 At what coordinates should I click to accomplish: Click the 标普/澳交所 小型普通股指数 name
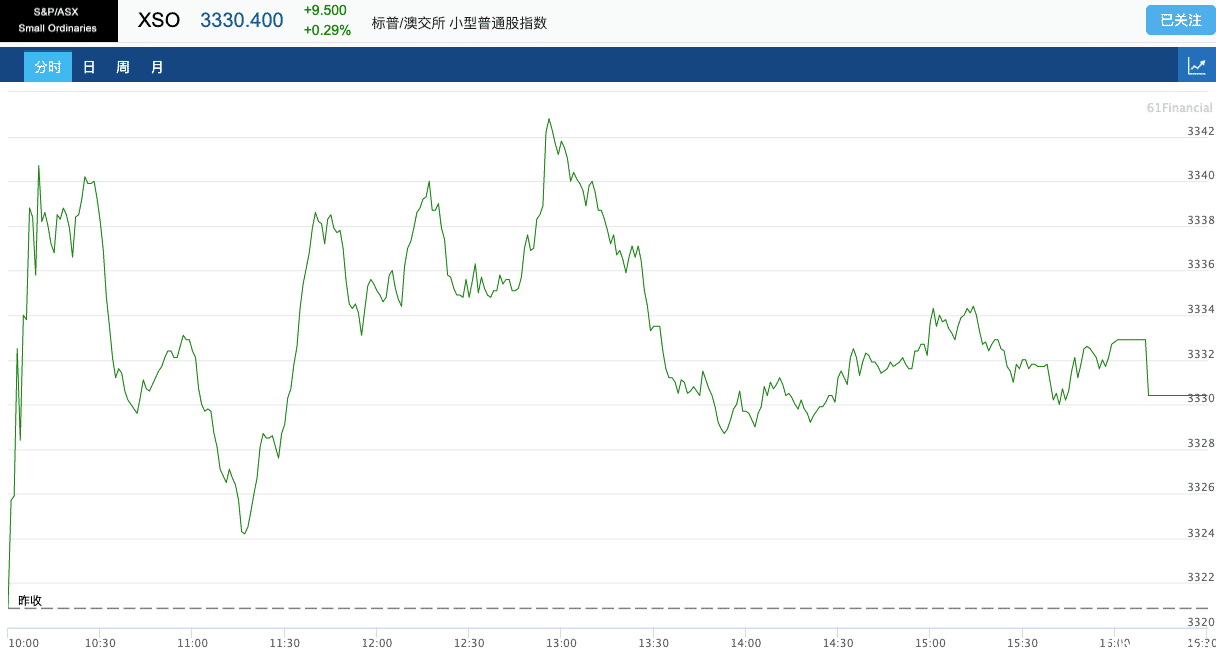[x=459, y=22]
